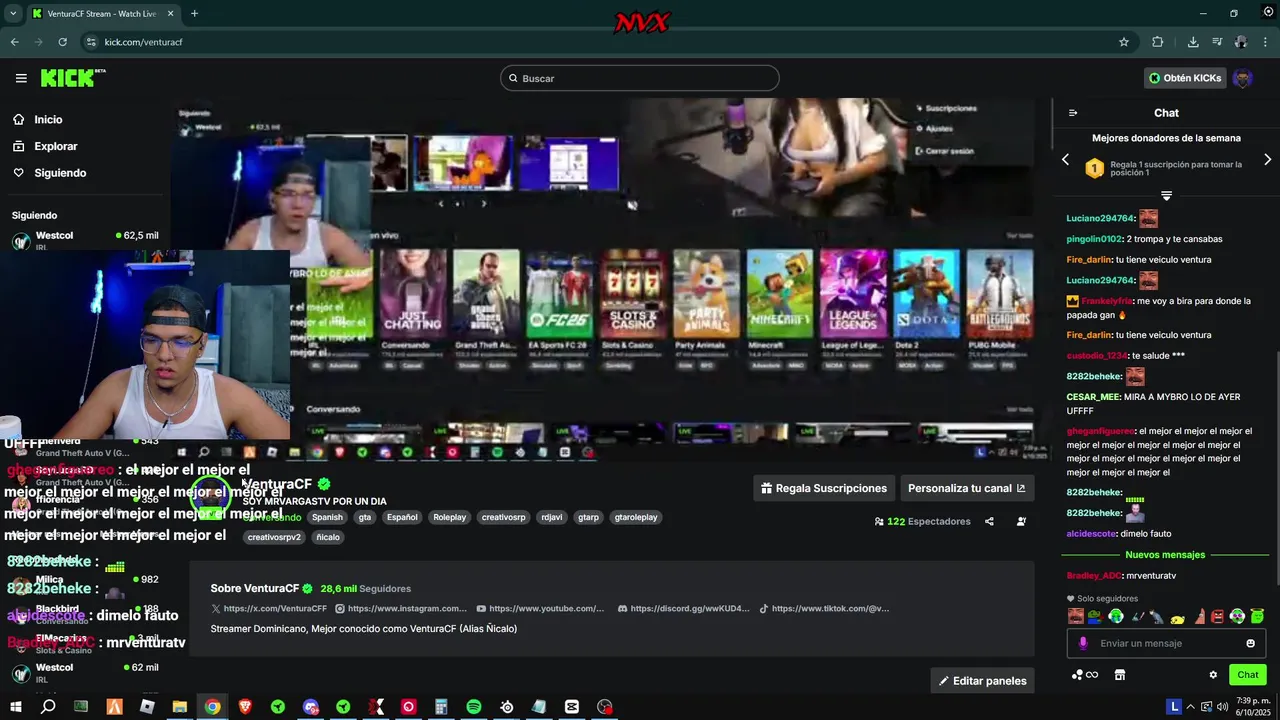
Task: Click username Bradley_ADC in chat
Action: pos(1094,576)
